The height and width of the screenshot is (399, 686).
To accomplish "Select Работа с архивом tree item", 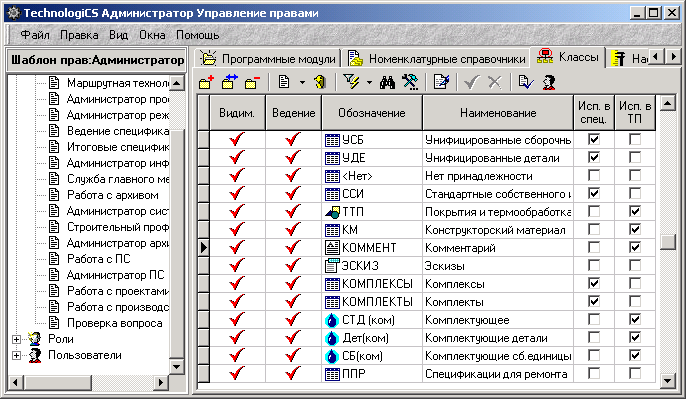I will [113, 195].
